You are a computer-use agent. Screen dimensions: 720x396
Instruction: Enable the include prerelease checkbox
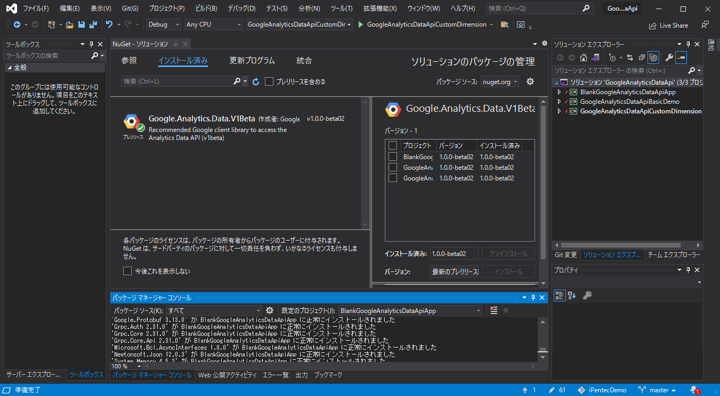coord(269,82)
